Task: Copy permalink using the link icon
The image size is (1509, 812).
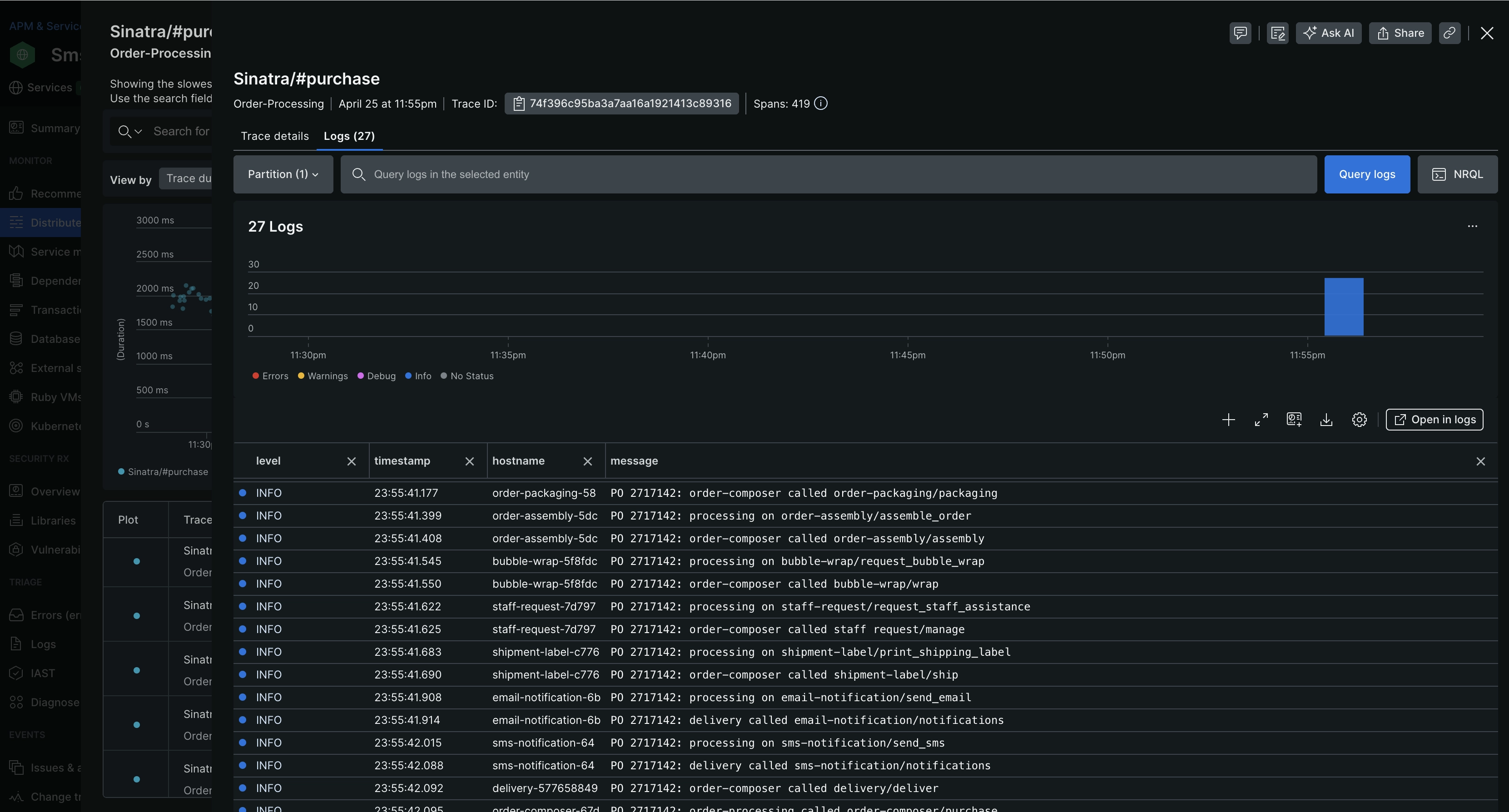Action: 1449,34
